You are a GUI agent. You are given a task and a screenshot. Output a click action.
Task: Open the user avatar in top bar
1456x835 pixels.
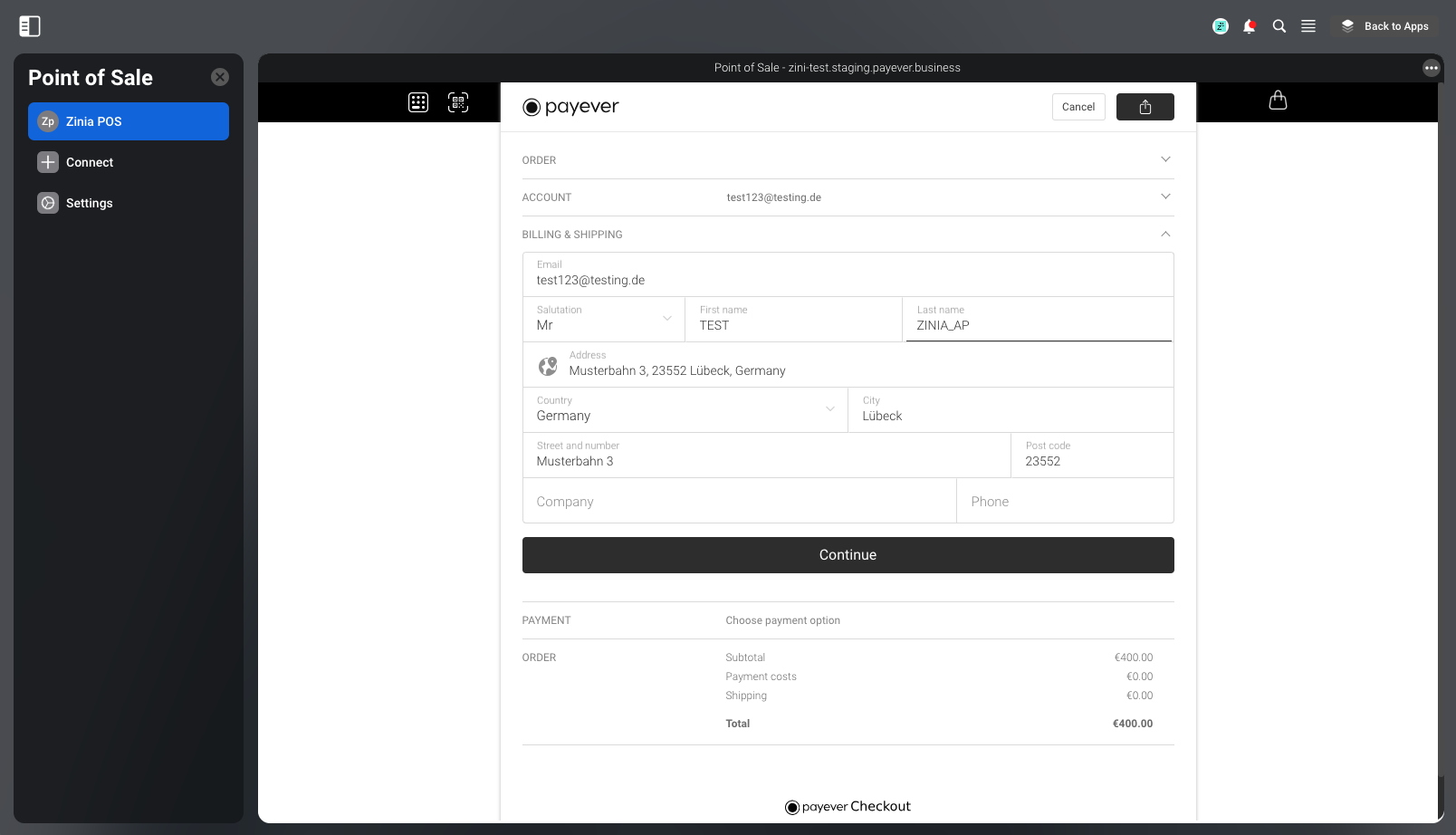pos(1221,26)
